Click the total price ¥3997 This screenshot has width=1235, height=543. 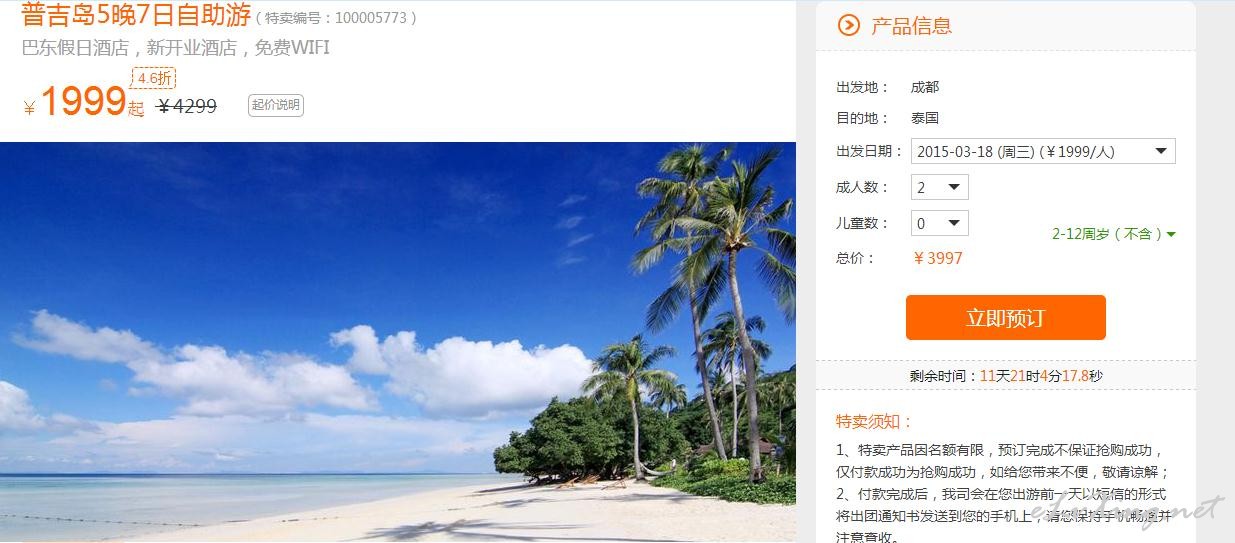pyautogui.click(x=938, y=258)
